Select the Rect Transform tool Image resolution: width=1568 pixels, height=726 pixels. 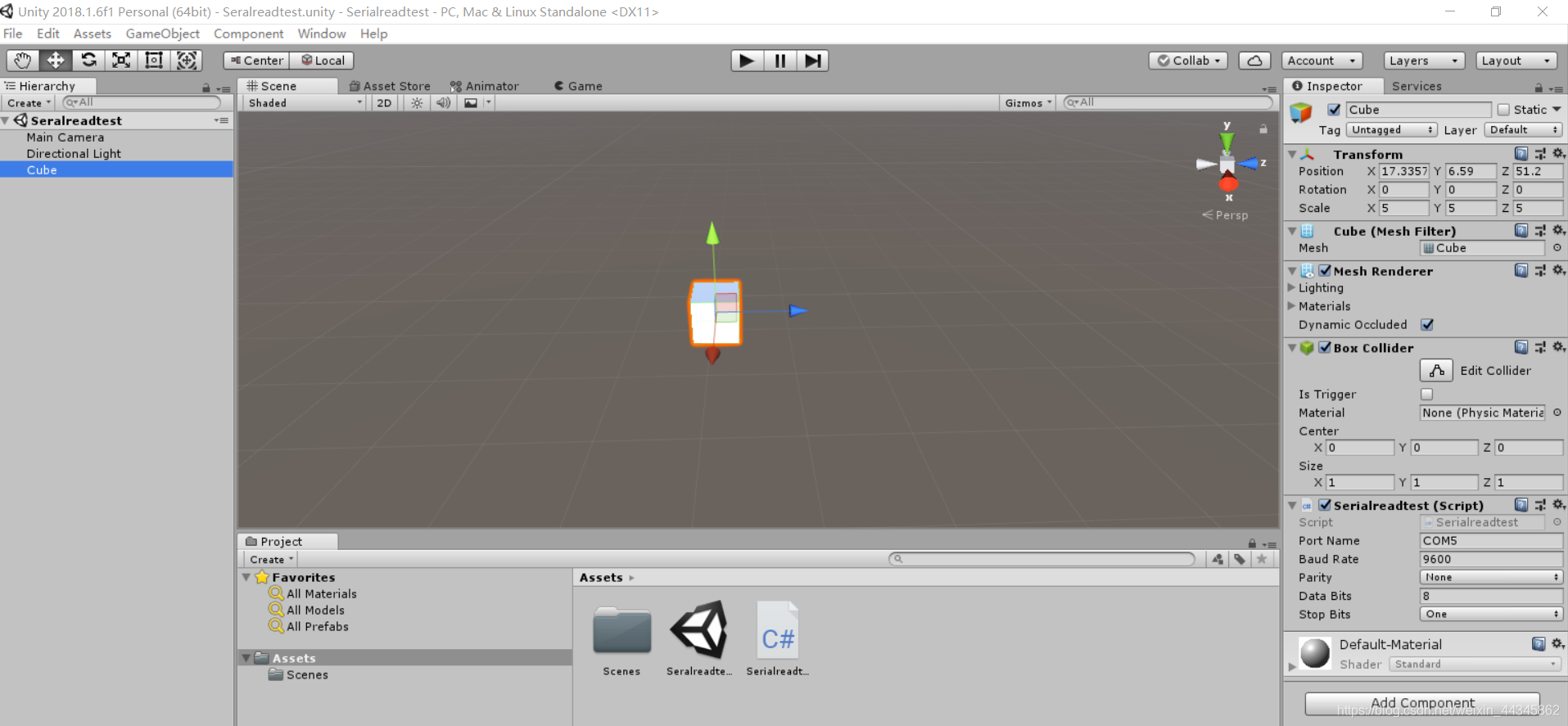[x=154, y=61]
